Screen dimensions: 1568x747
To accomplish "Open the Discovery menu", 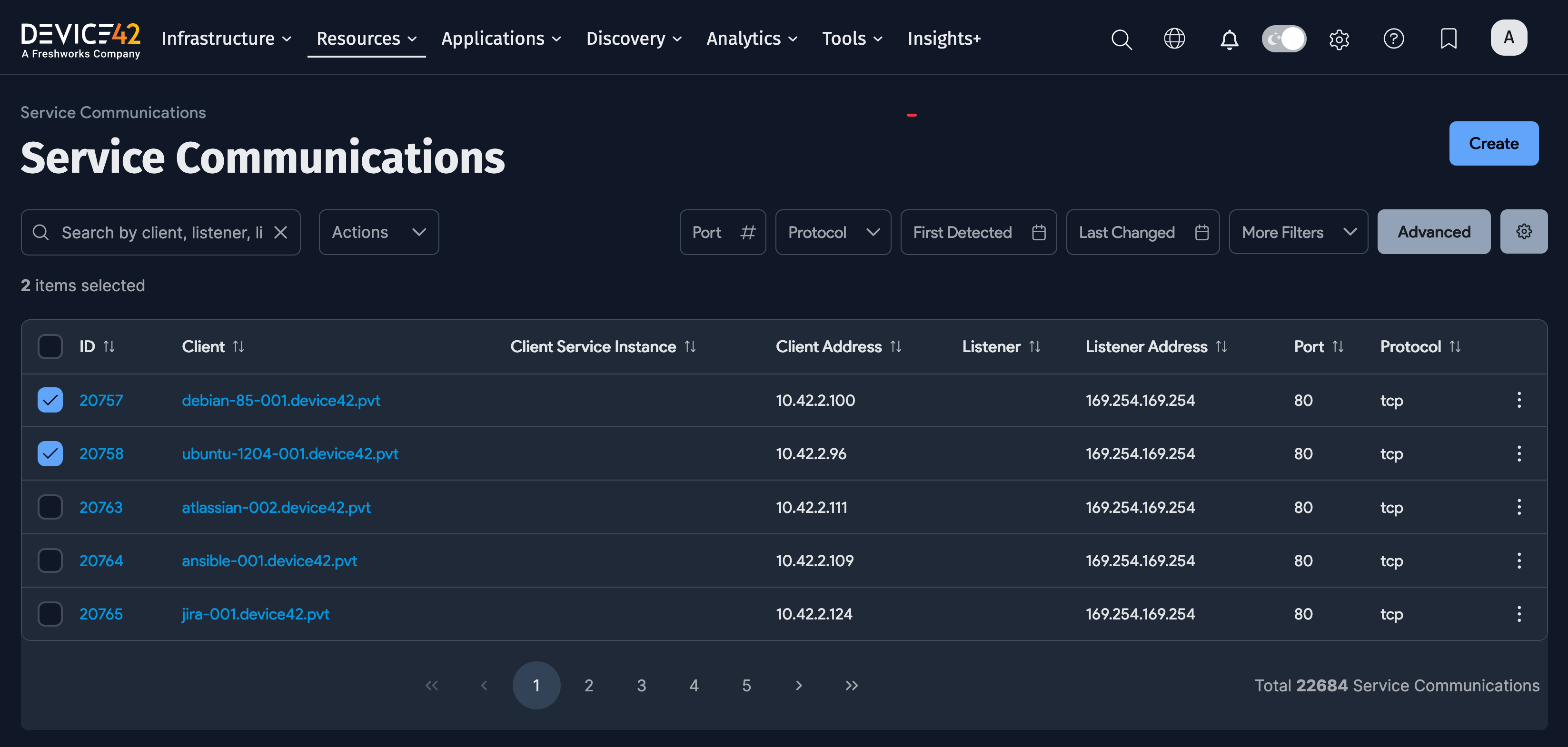I will pos(634,39).
